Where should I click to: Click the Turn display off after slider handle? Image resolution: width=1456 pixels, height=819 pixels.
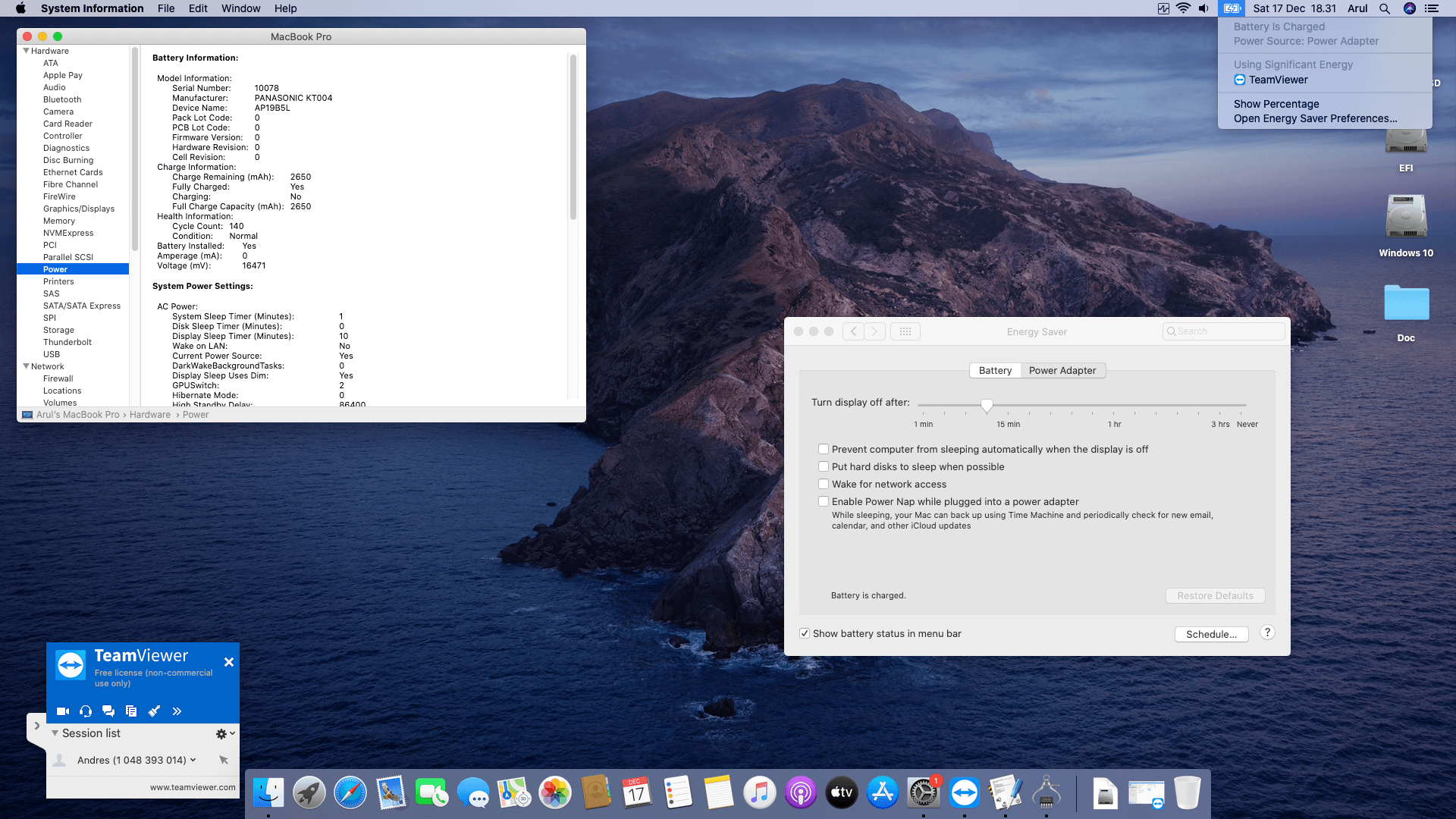pos(987,405)
